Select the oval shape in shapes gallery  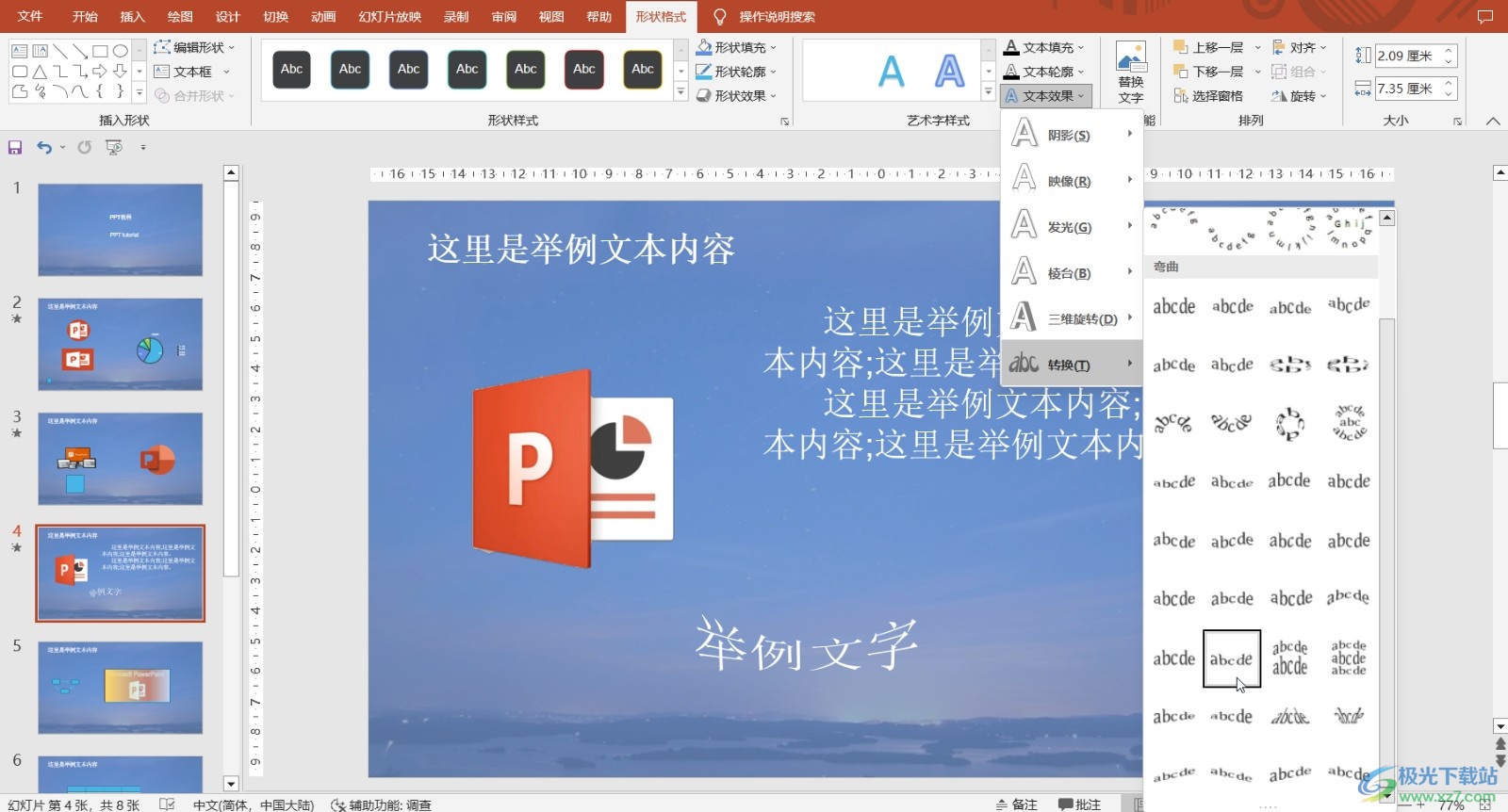pyautogui.click(x=121, y=51)
